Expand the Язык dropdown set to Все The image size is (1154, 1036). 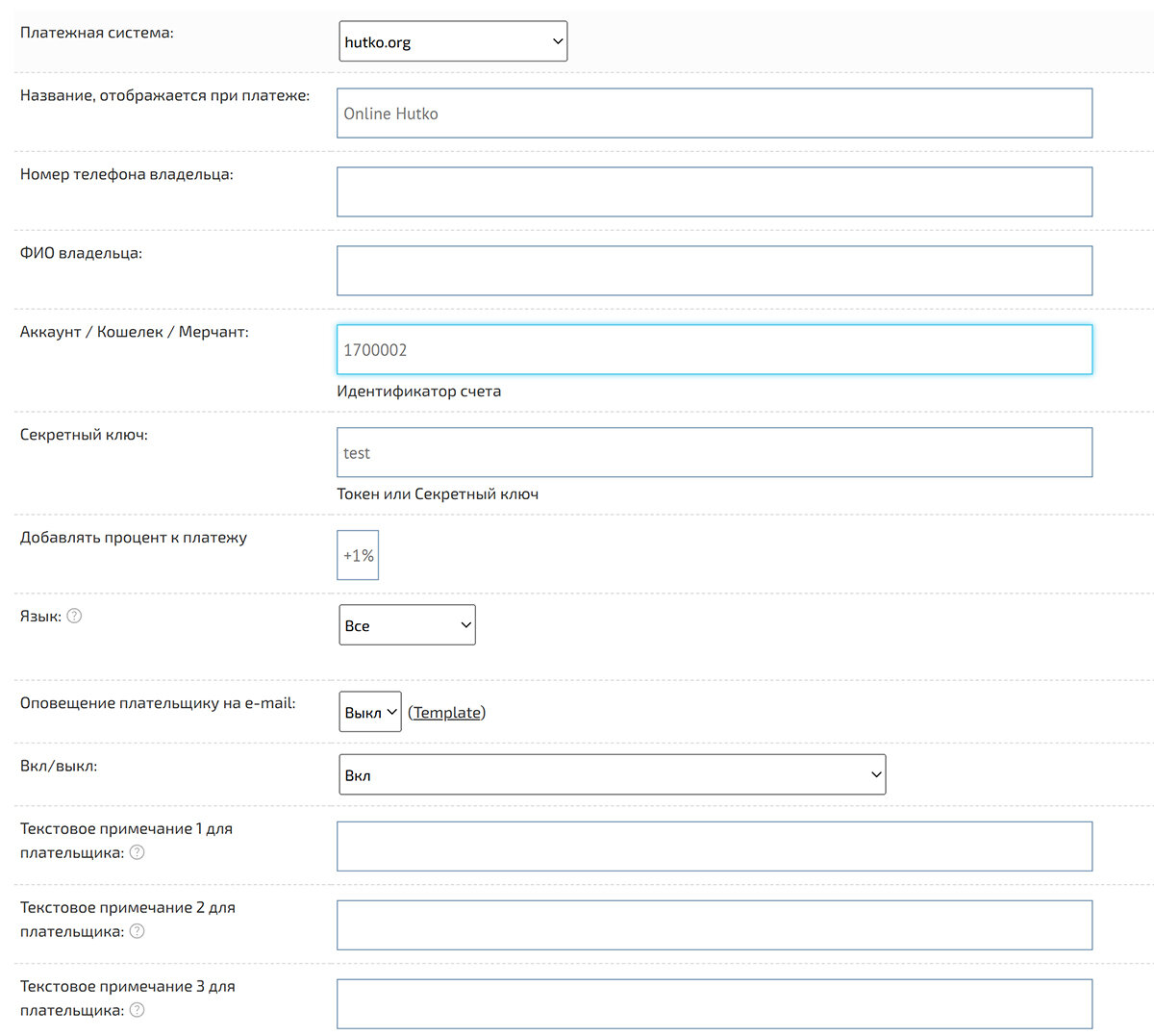407,625
